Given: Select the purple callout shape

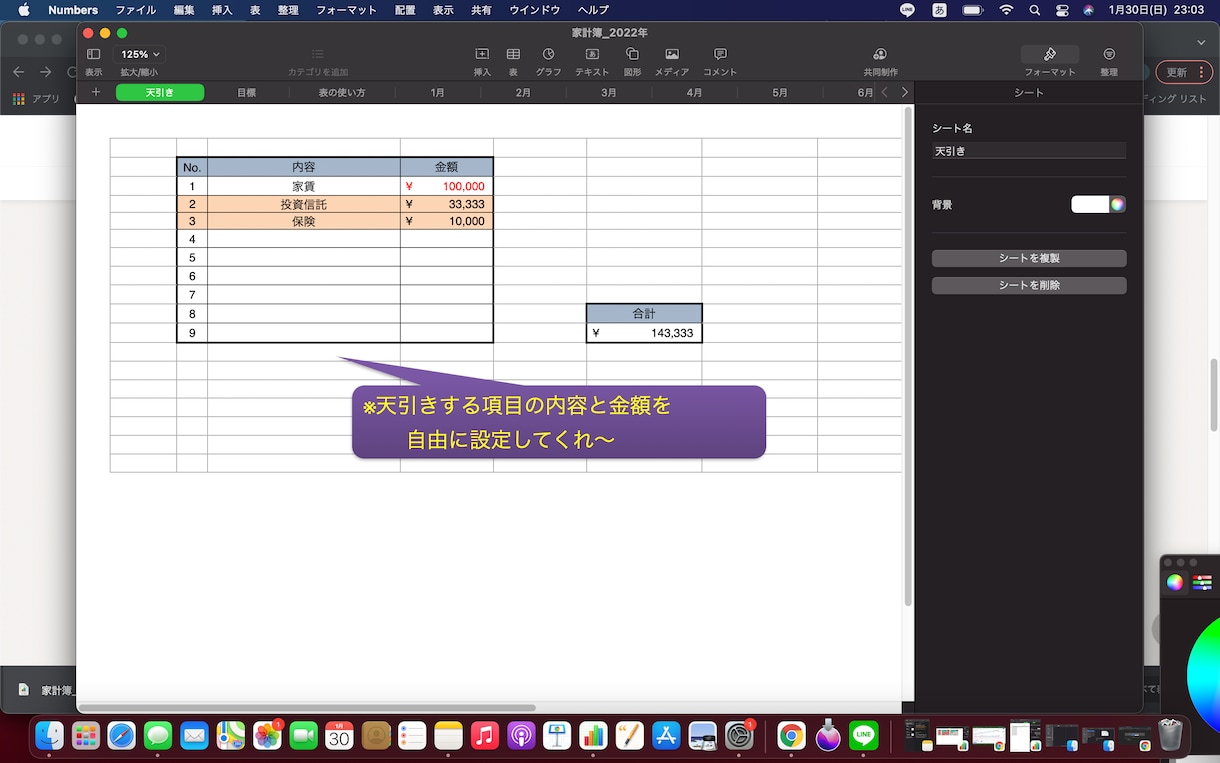Looking at the screenshot, I should 559,422.
